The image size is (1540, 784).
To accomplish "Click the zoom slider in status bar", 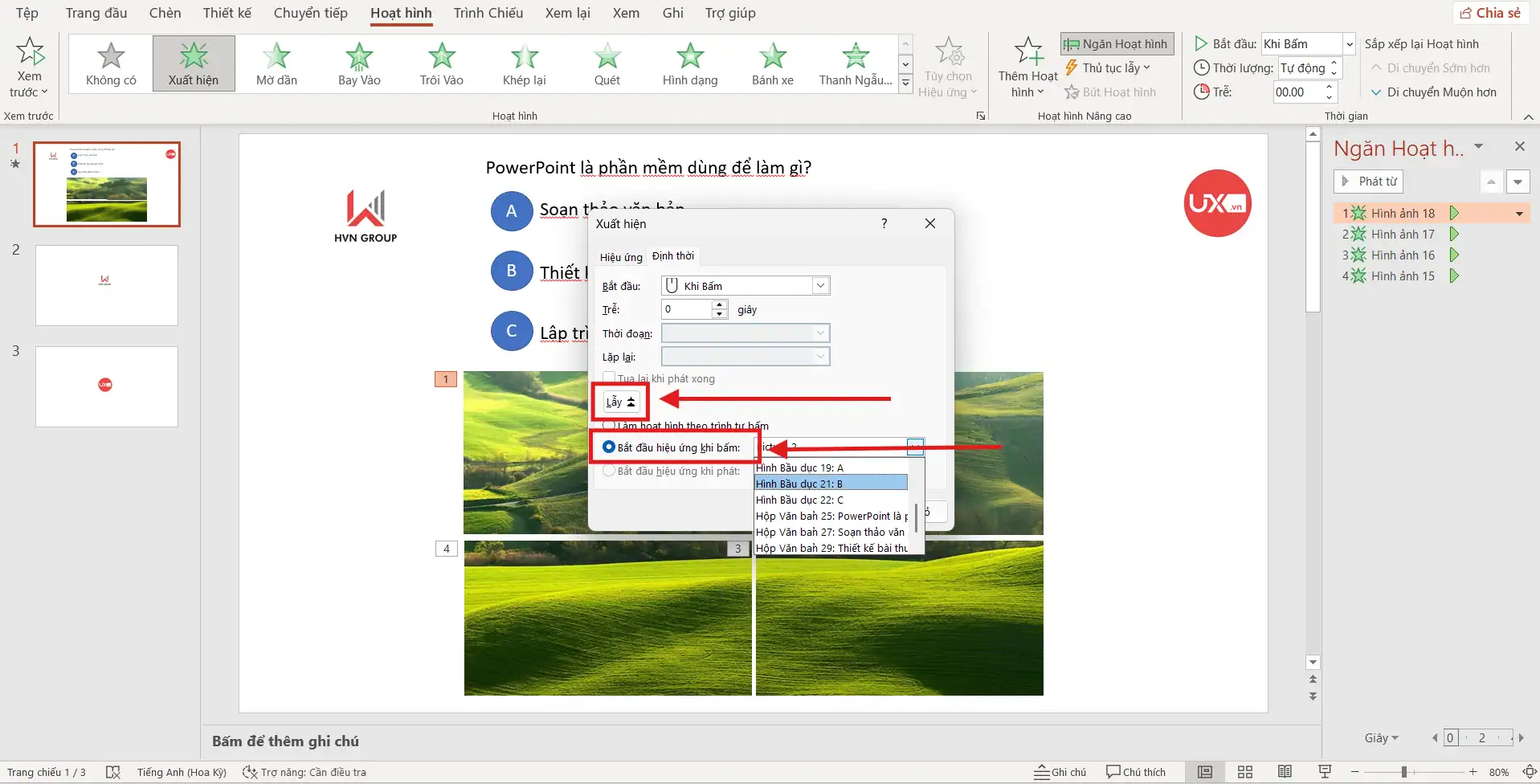I will point(1403,772).
